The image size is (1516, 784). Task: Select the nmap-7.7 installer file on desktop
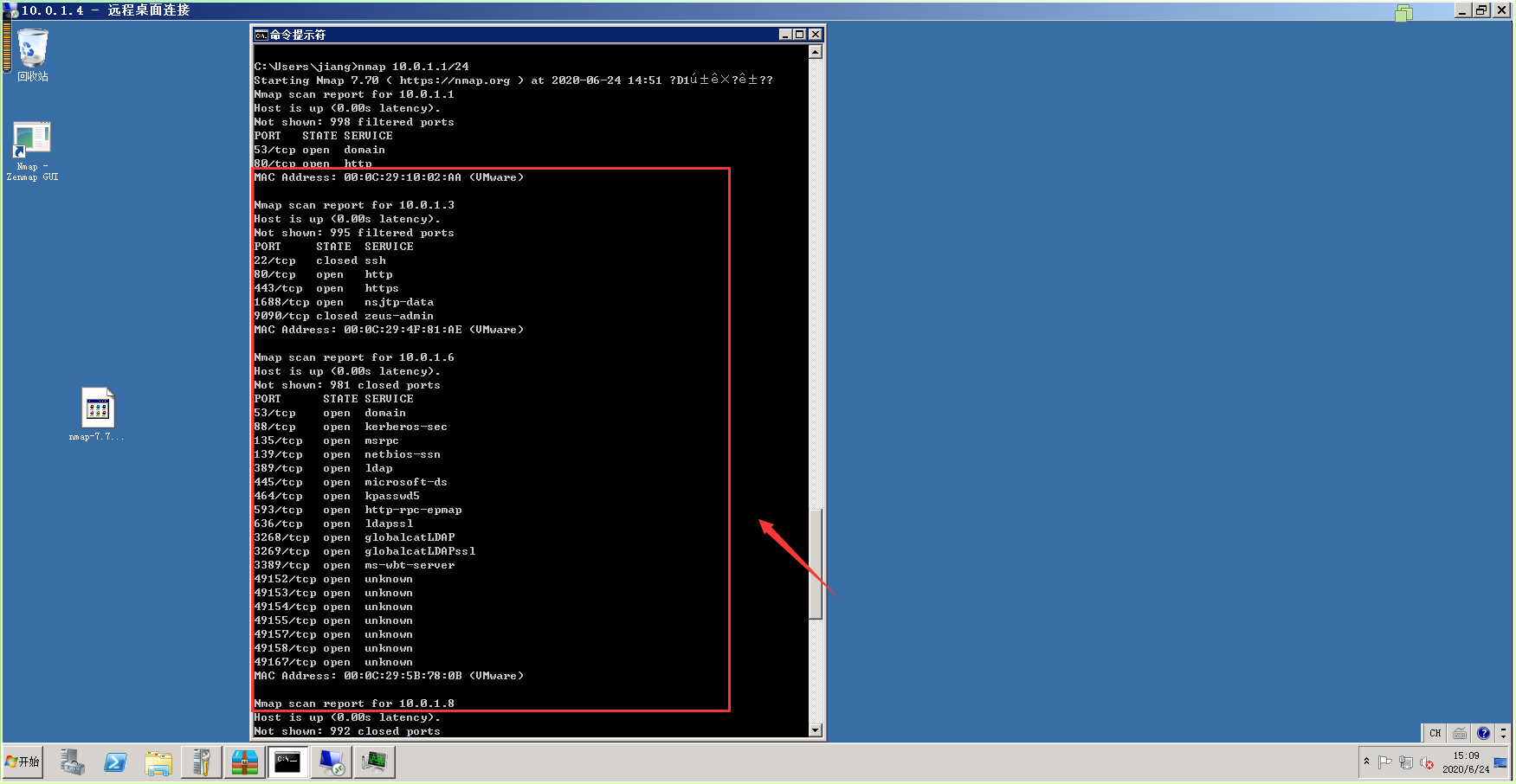point(98,414)
